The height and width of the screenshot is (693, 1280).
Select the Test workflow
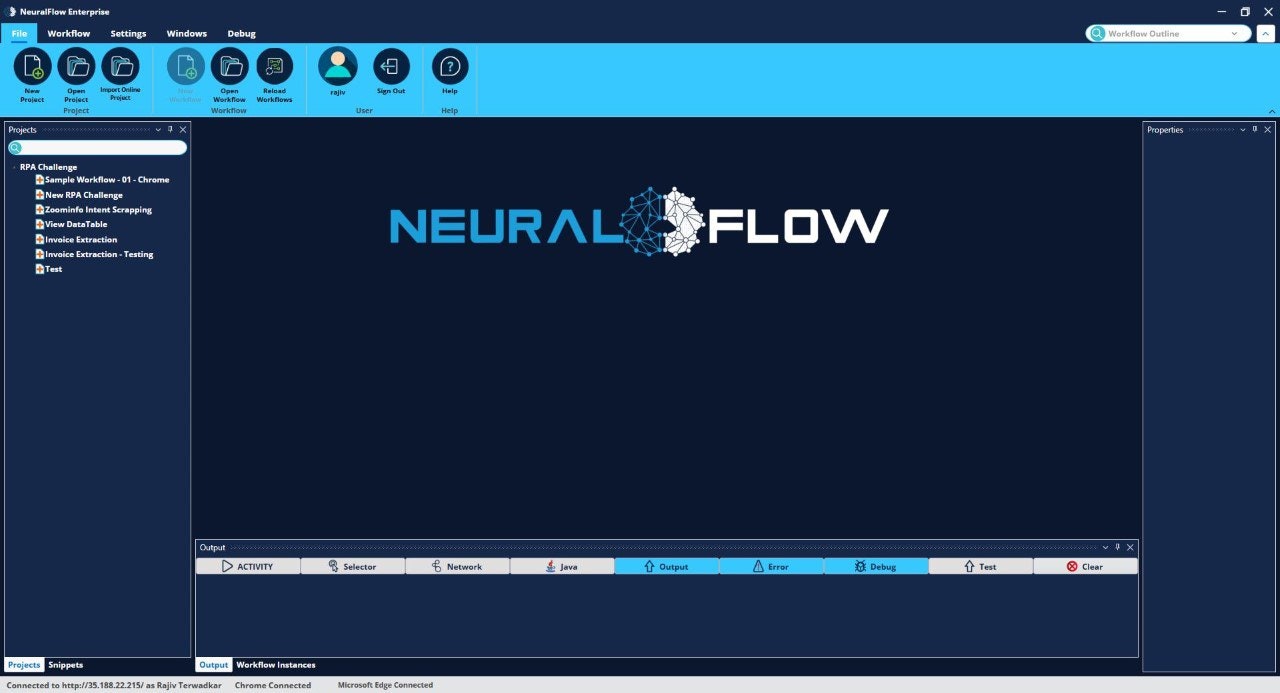pos(53,269)
